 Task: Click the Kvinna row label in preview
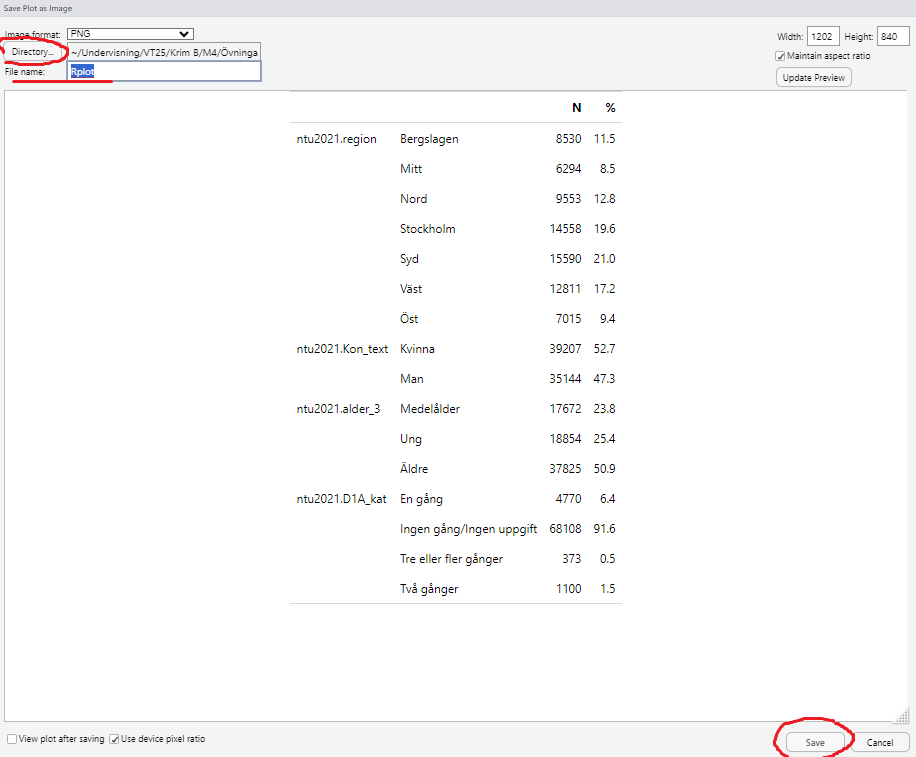click(x=417, y=349)
